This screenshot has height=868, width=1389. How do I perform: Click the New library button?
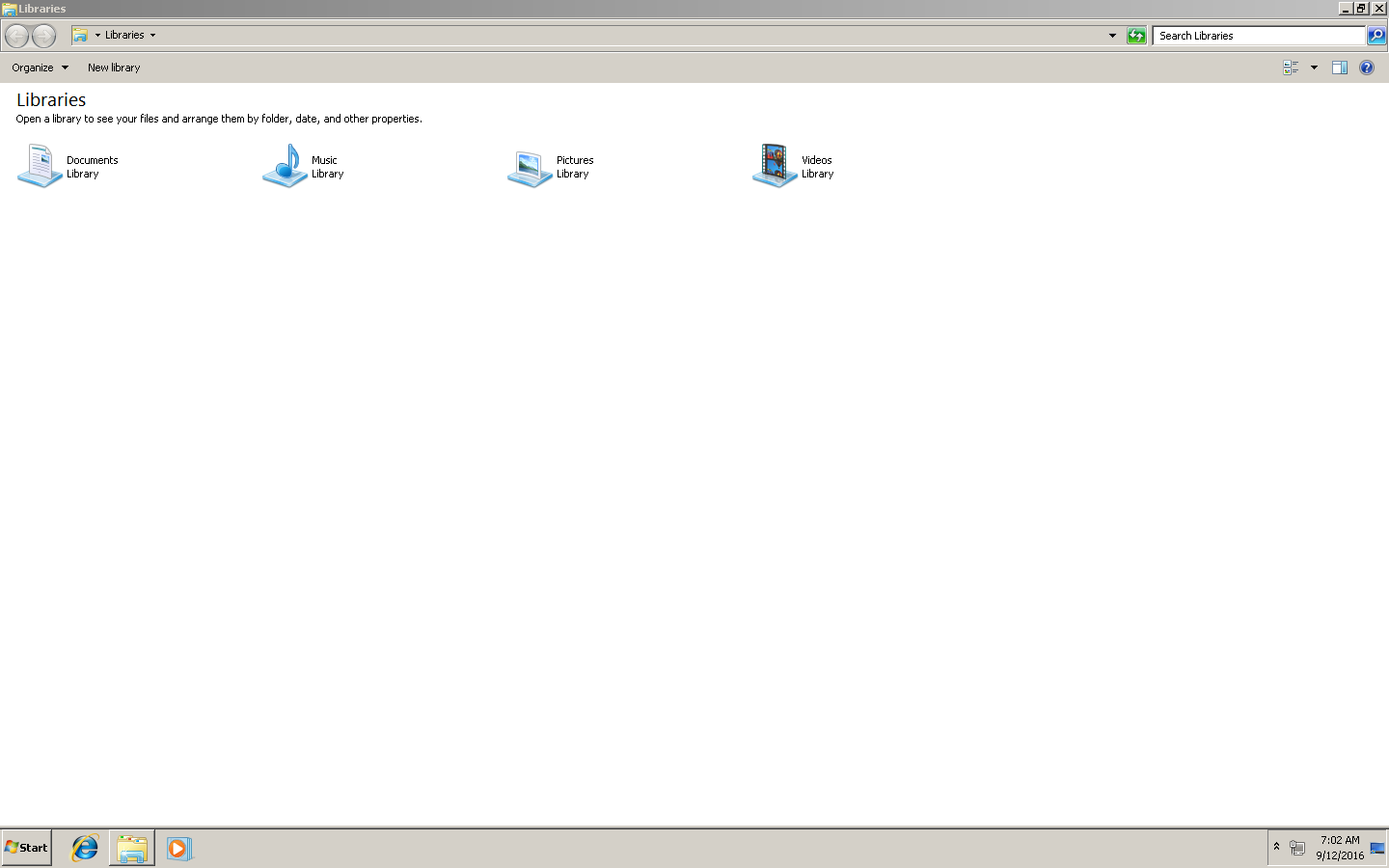[114, 68]
